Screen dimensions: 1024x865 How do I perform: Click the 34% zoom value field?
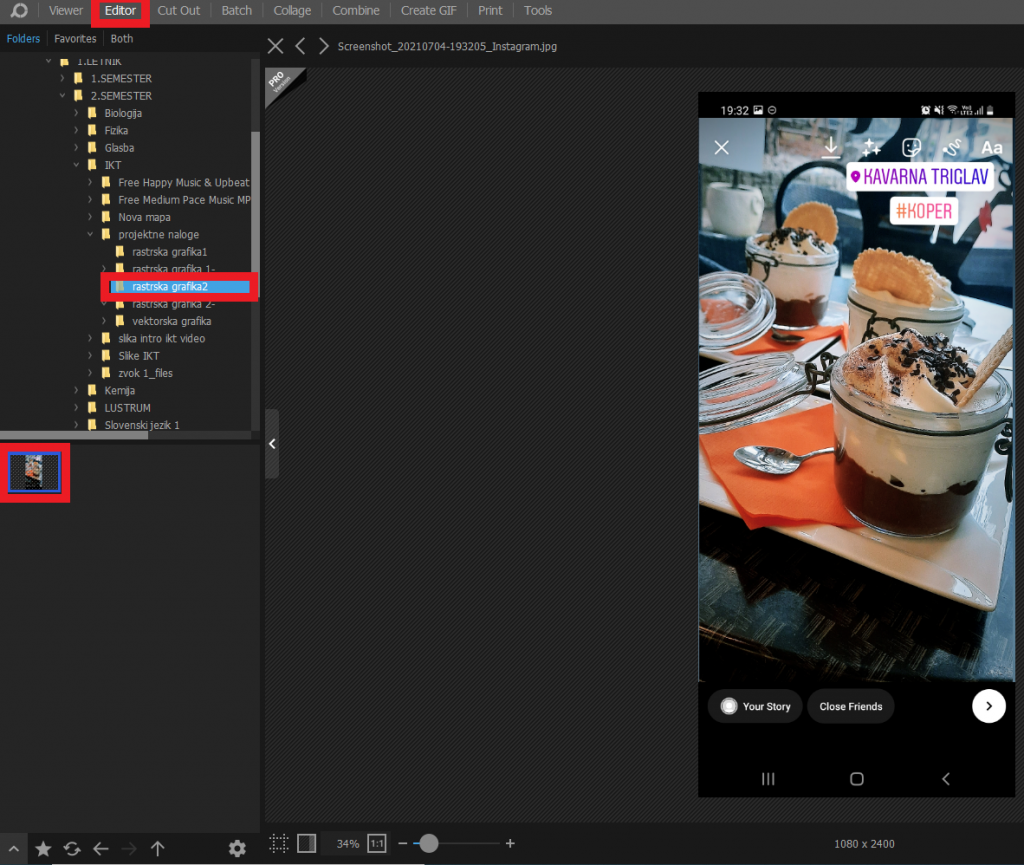347,843
